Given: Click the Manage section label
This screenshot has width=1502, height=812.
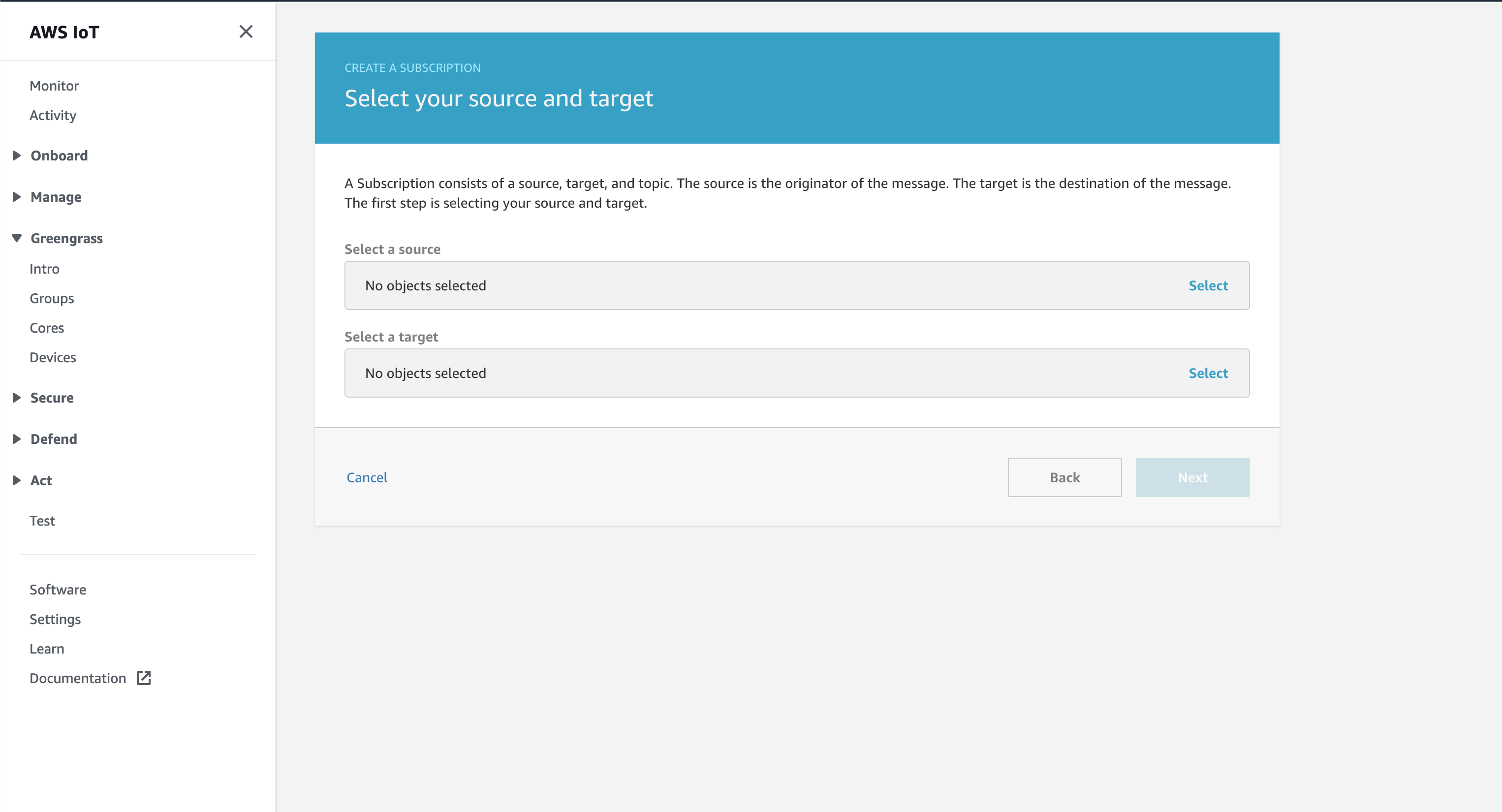Looking at the screenshot, I should [x=56, y=197].
